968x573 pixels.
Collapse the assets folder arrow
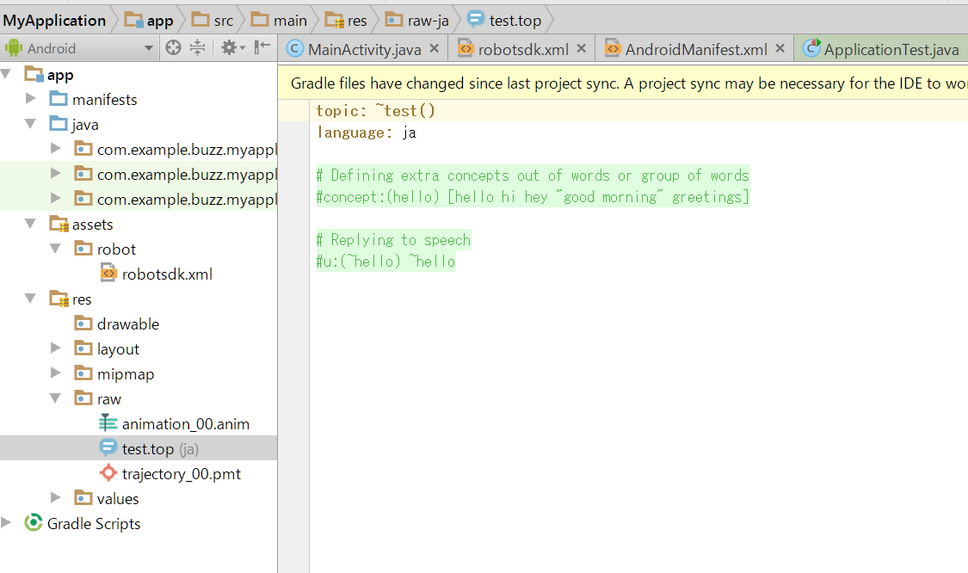(31, 224)
